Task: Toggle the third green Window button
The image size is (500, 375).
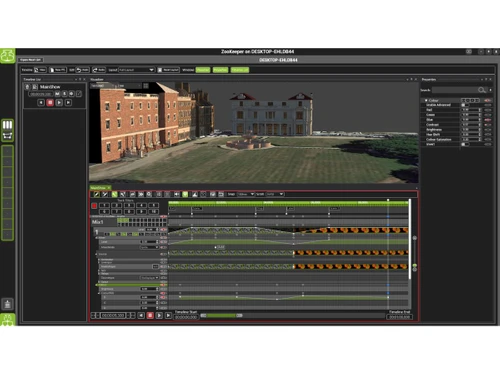Action: pos(240,70)
